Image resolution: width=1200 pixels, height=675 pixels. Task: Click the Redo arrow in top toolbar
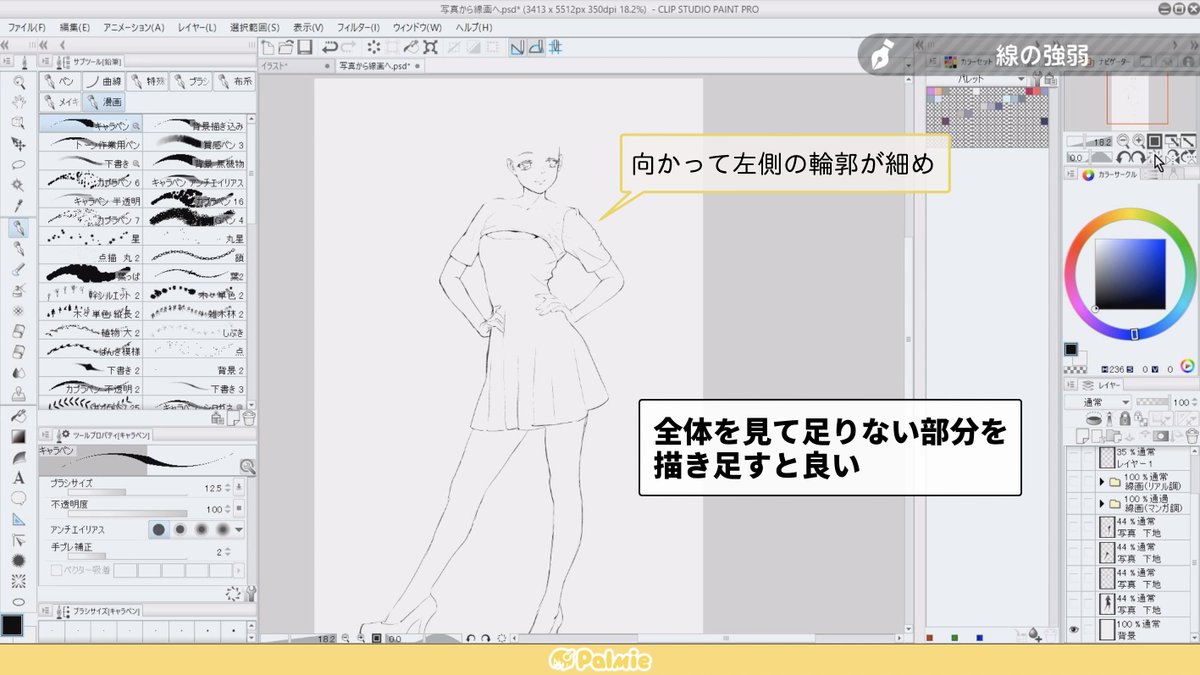[348, 47]
